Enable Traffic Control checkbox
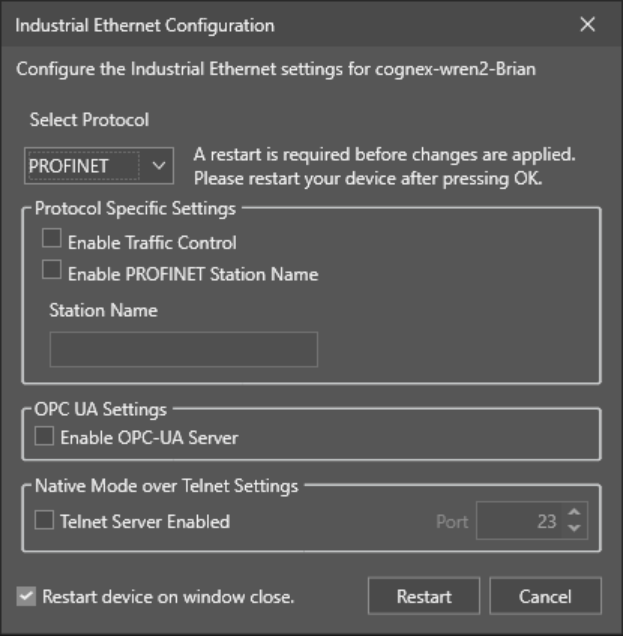The height and width of the screenshot is (636, 623). (53, 240)
